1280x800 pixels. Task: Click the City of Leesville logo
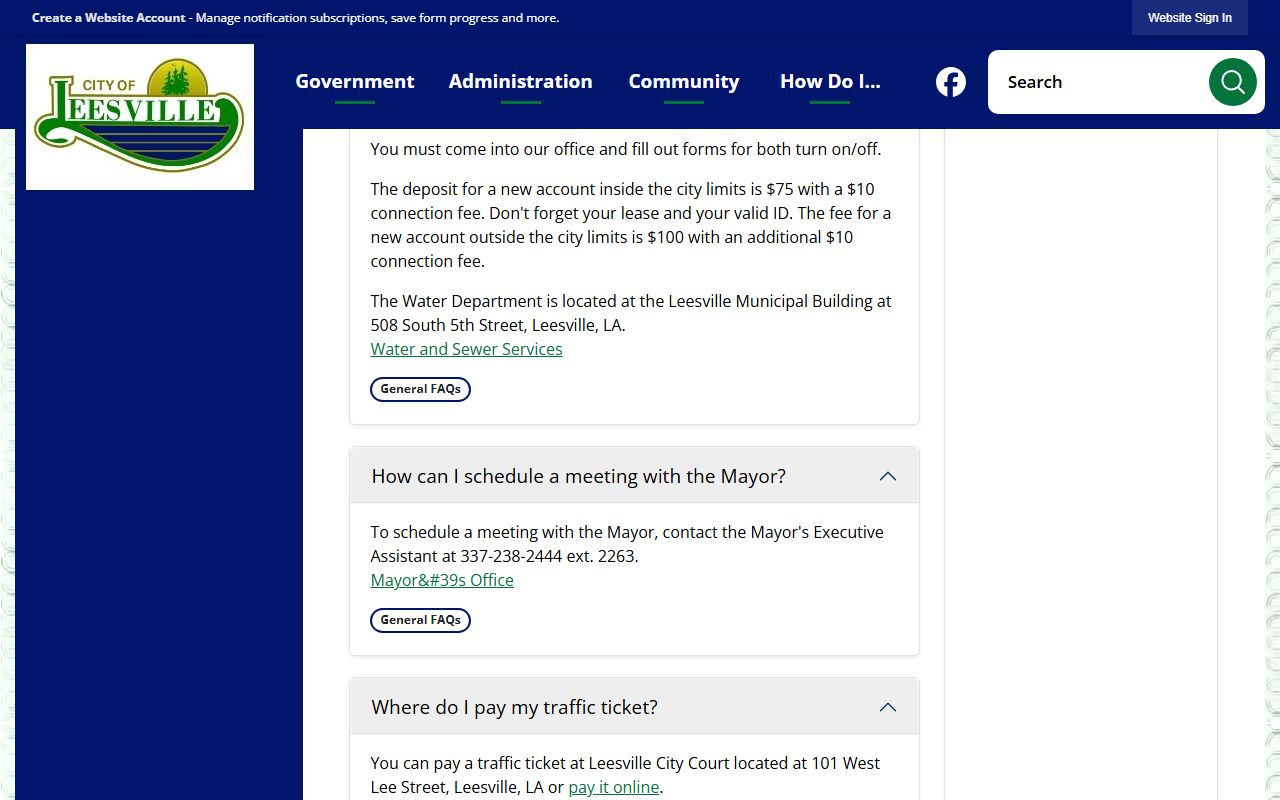pyautogui.click(x=140, y=117)
